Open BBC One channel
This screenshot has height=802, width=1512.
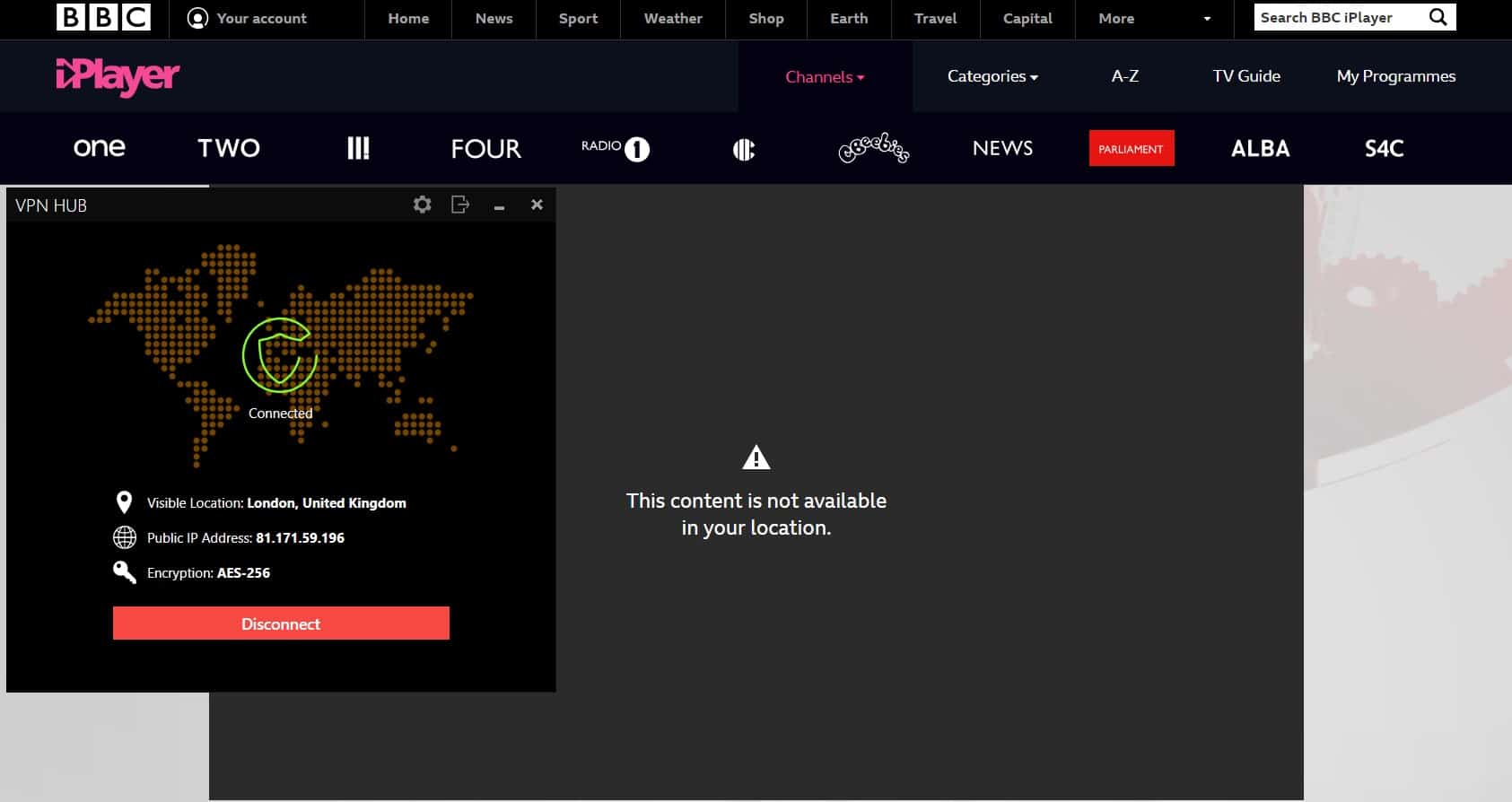point(99,148)
